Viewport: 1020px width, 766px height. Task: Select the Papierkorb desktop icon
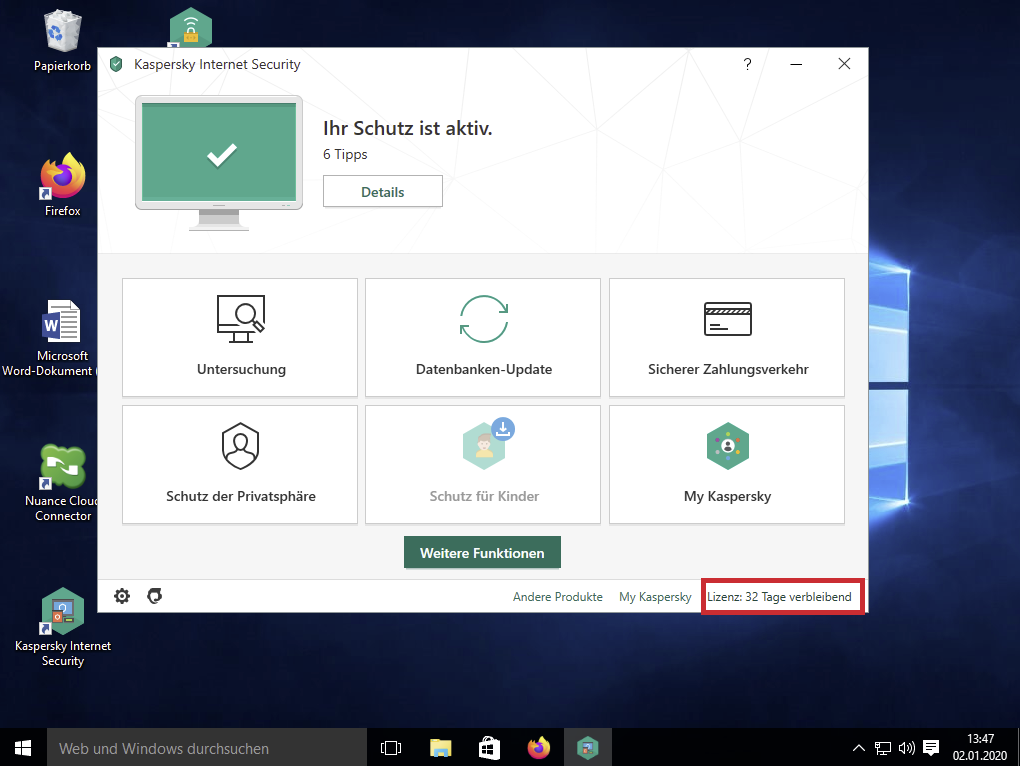[x=62, y=40]
